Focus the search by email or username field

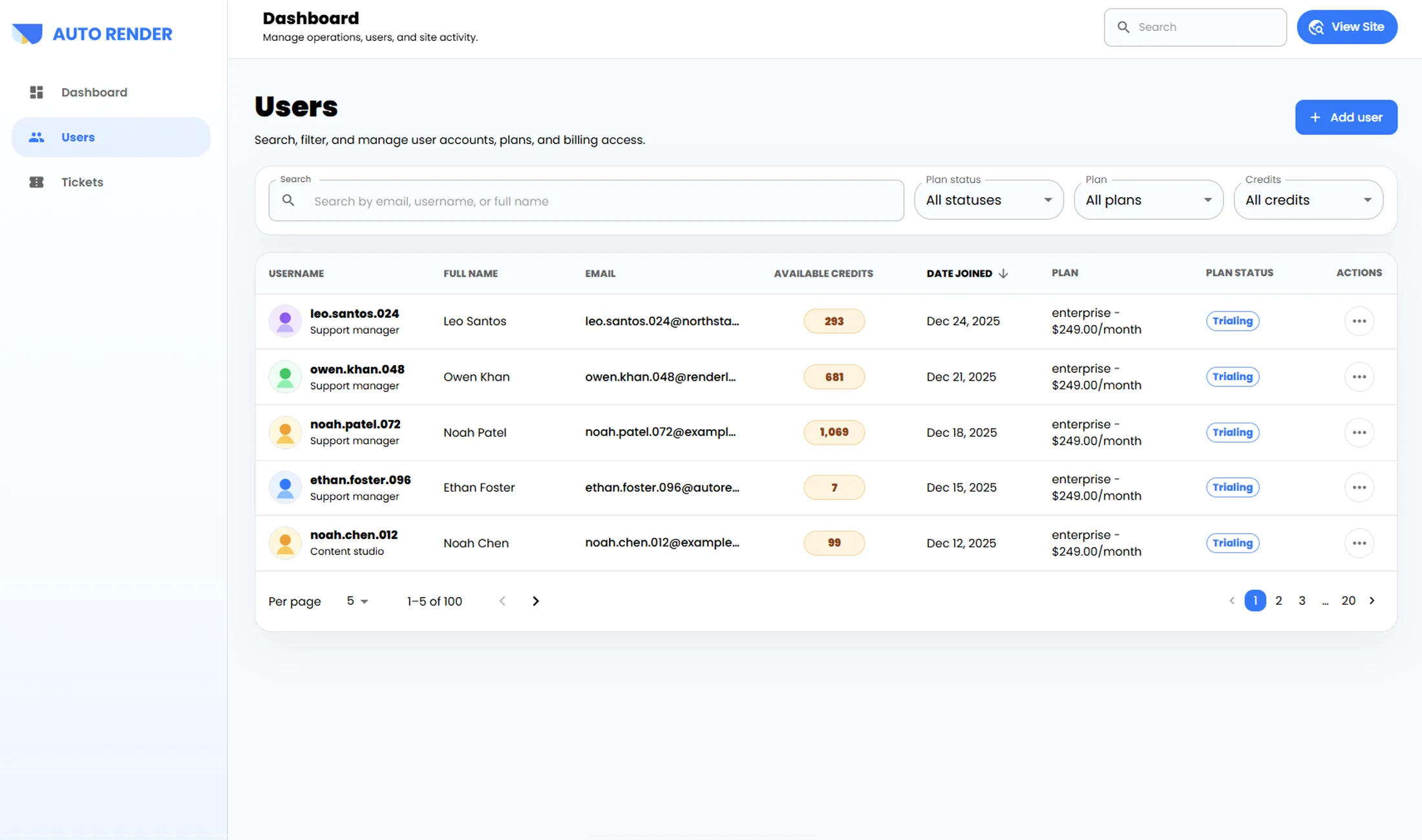coord(586,201)
